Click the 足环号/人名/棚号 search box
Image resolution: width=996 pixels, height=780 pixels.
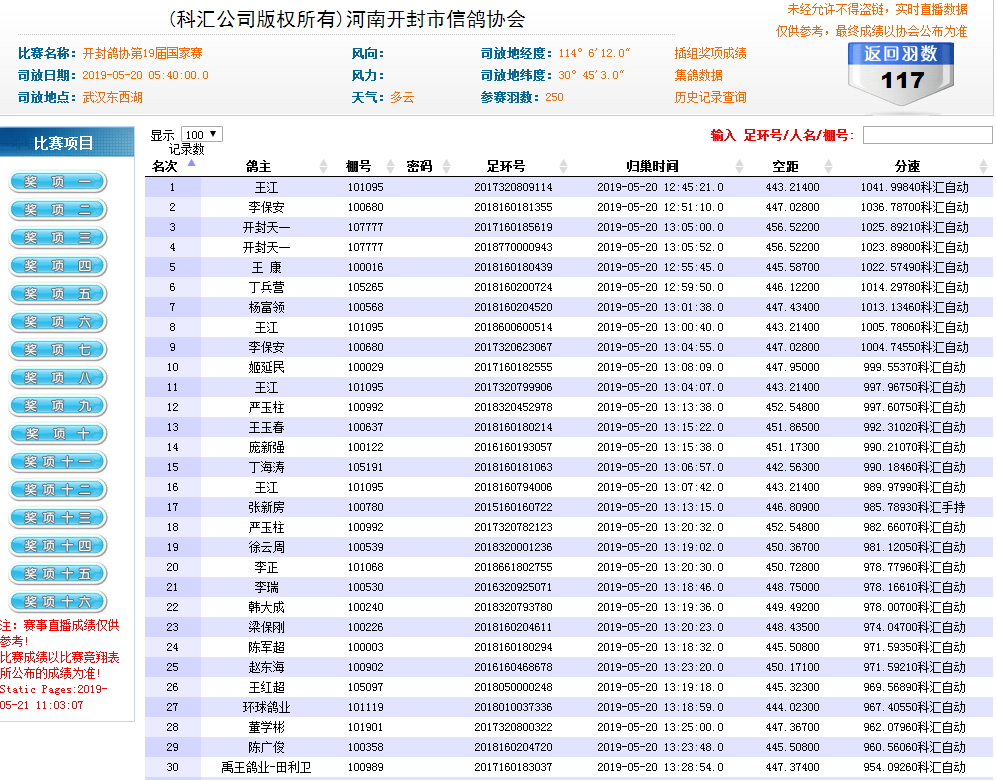pyautogui.click(x=927, y=135)
